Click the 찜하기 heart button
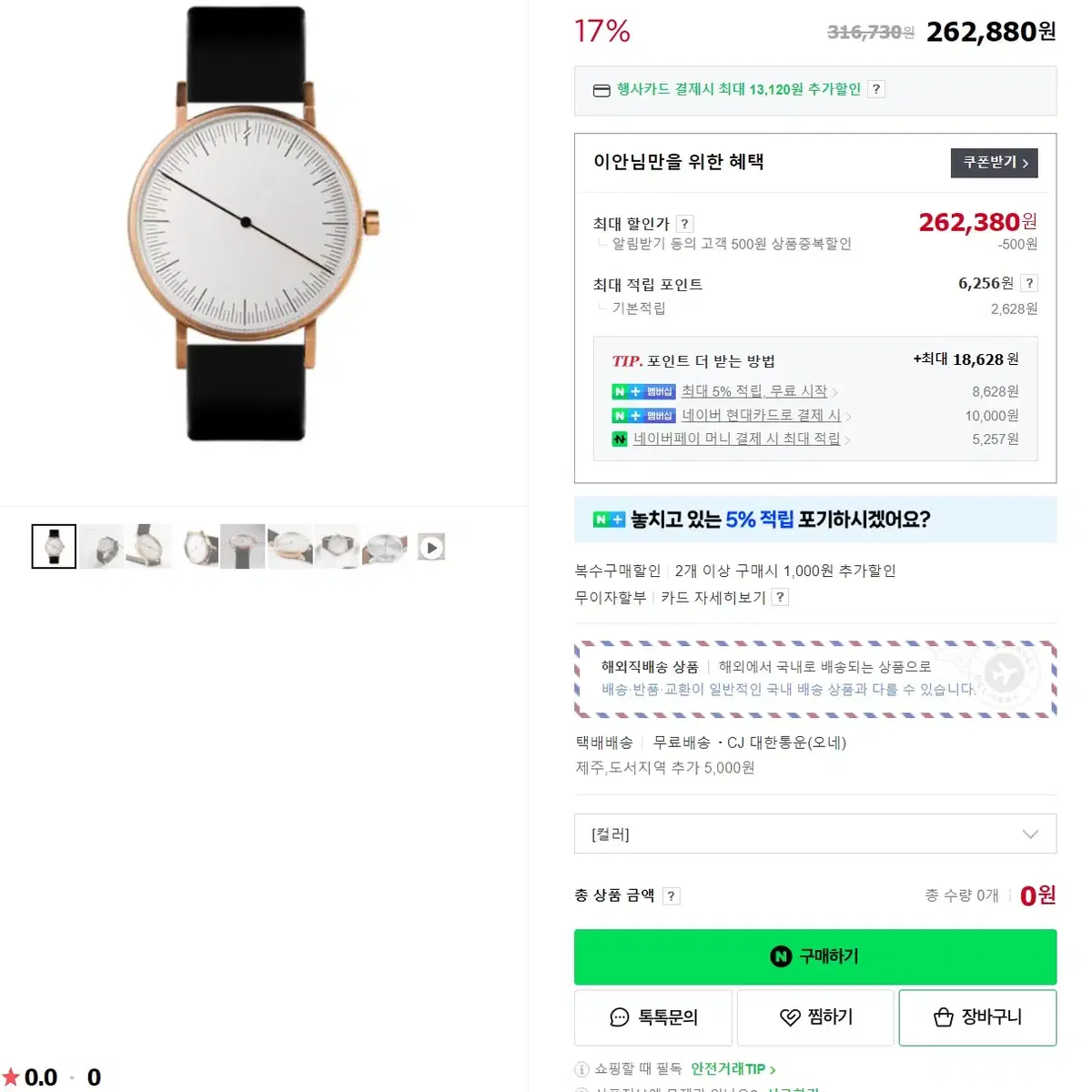Screen dimensions: 1092x1092 815,1017
